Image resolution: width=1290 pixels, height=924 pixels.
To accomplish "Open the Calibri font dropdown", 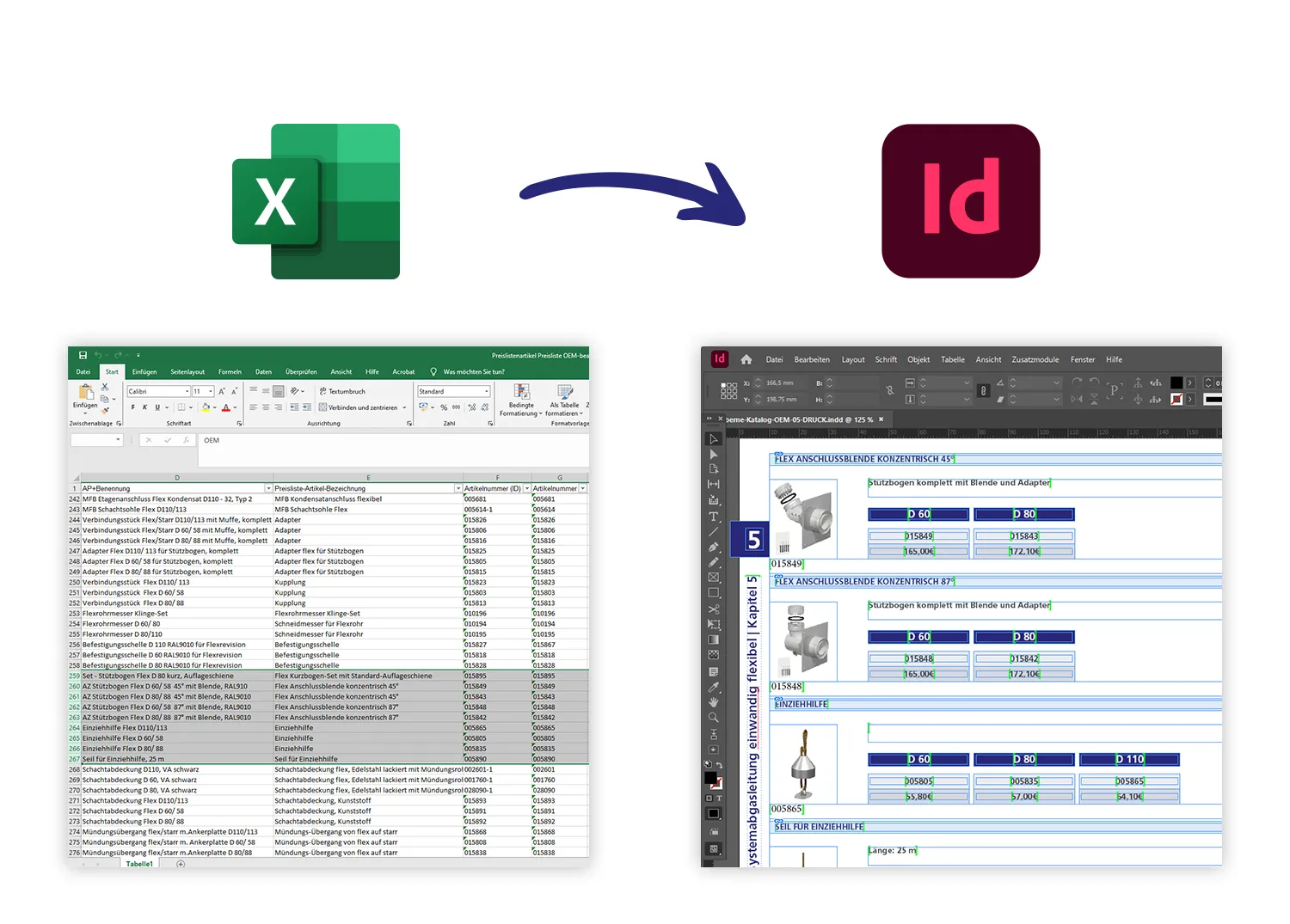I will point(187,391).
